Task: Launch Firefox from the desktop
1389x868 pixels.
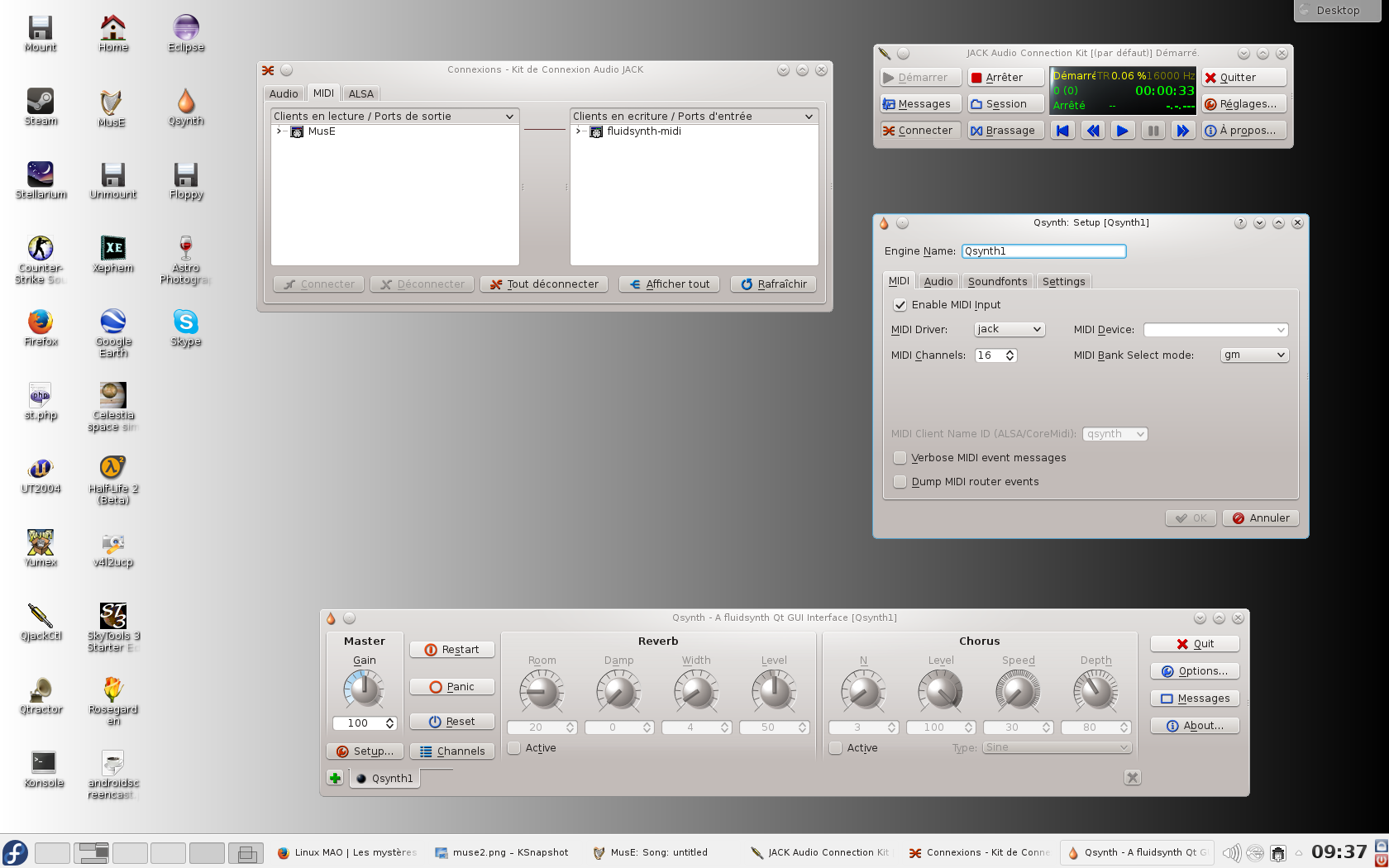Action: coord(41,327)
